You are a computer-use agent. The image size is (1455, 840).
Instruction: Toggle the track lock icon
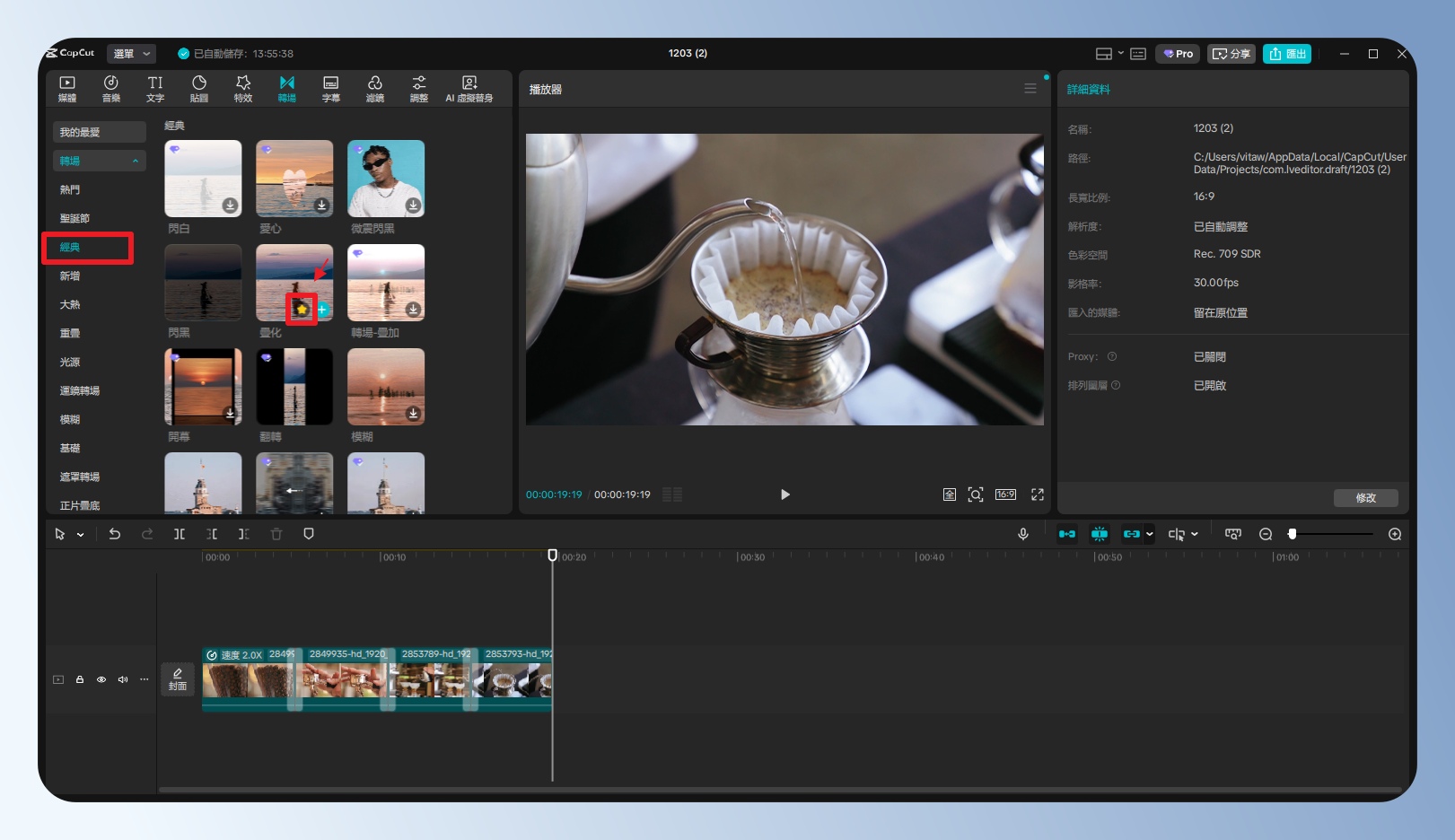click(80, 679)
